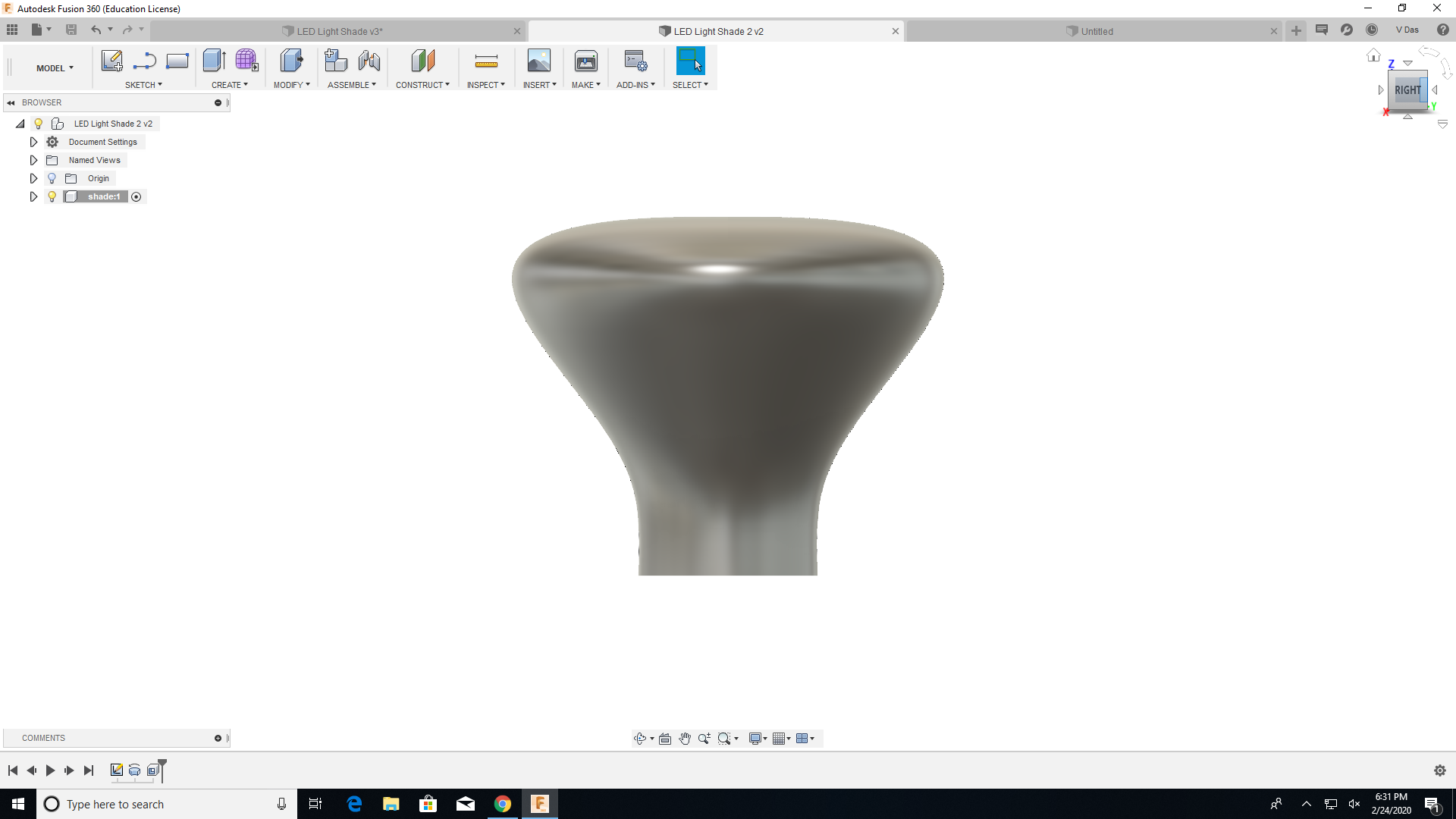1456x819 pixels.
Task: Toggle Origin folder visibility lightbulb
Action: pos(52,178)
